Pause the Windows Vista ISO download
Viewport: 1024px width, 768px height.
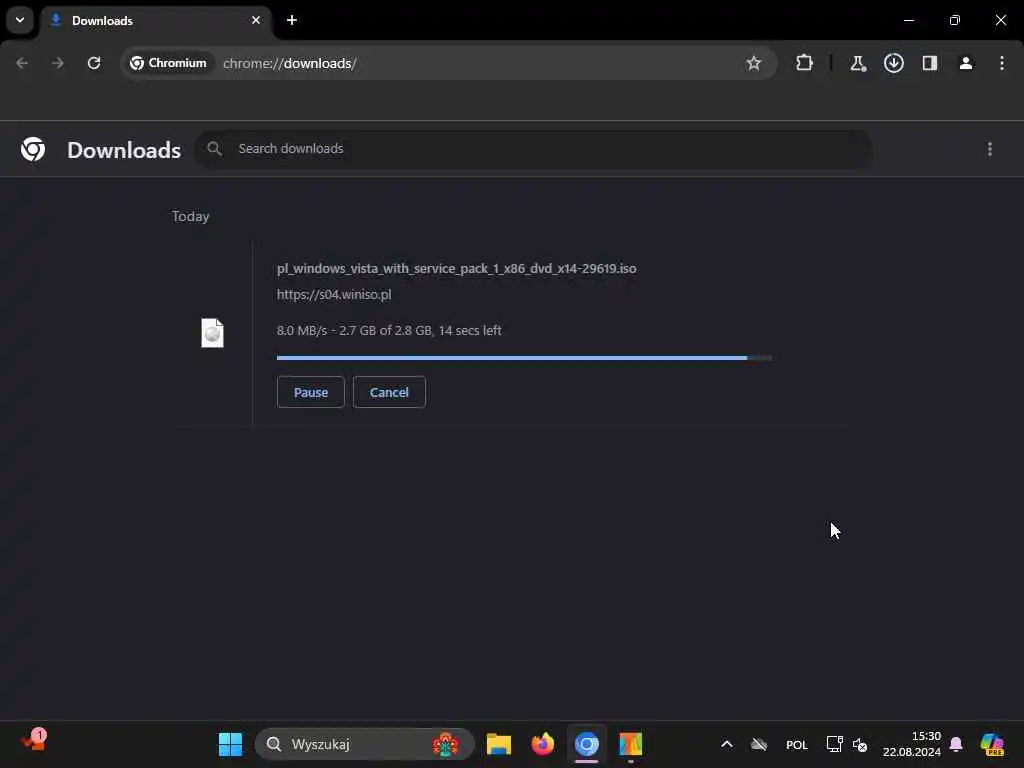311,392
